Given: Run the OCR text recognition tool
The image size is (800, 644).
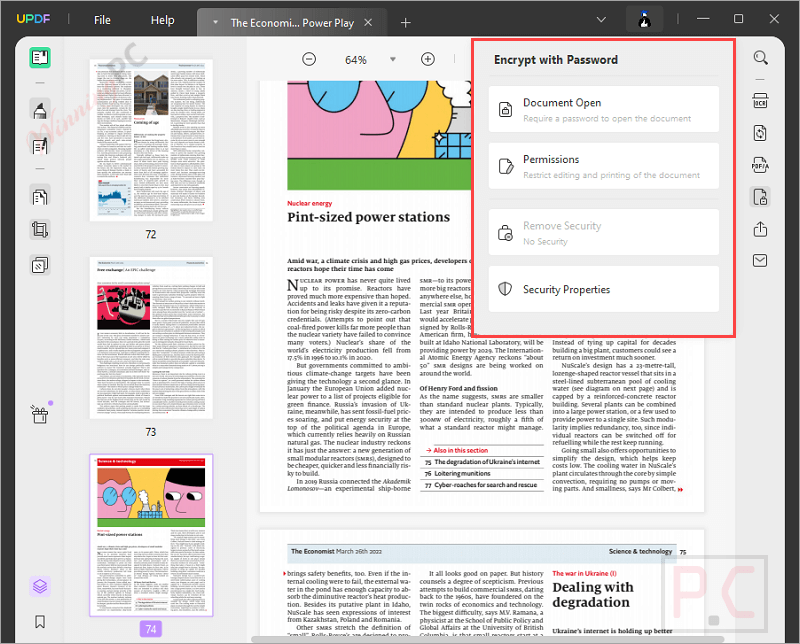Looking at the screenshot, I should pos(760,101).
